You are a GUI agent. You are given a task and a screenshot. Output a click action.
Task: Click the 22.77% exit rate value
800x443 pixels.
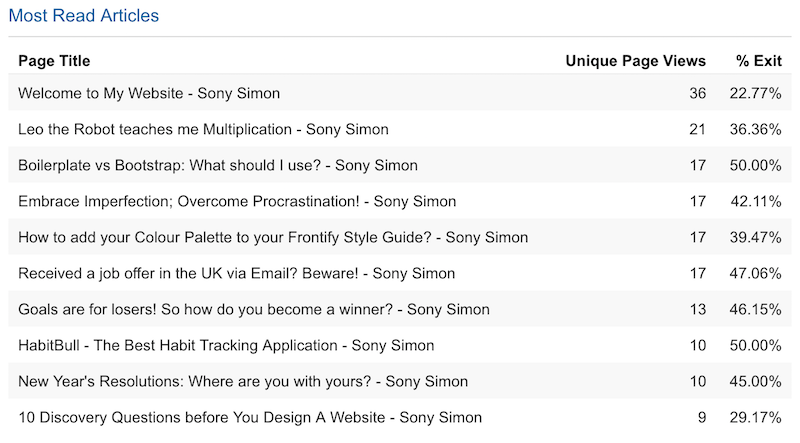755,93
